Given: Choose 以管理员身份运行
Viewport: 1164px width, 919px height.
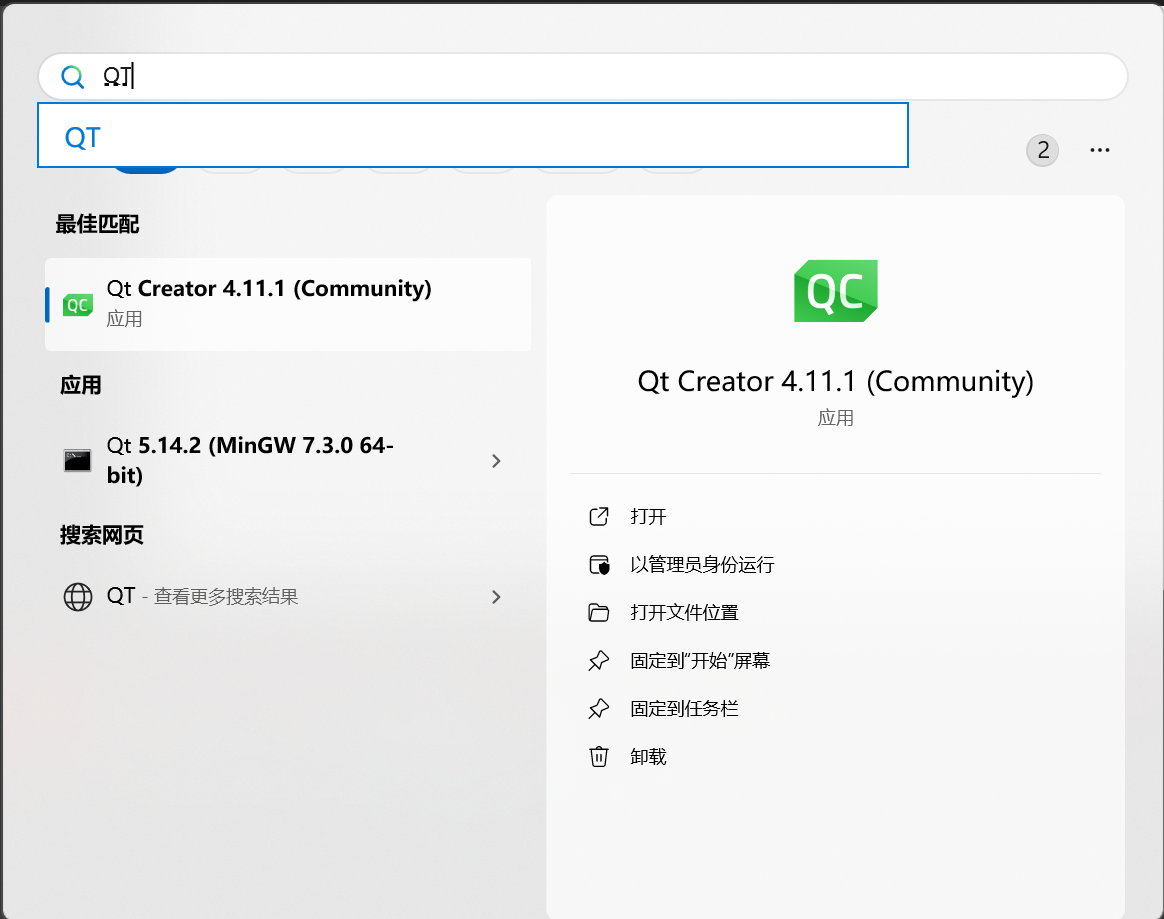Looking at the screenshot, I should 702,565.
